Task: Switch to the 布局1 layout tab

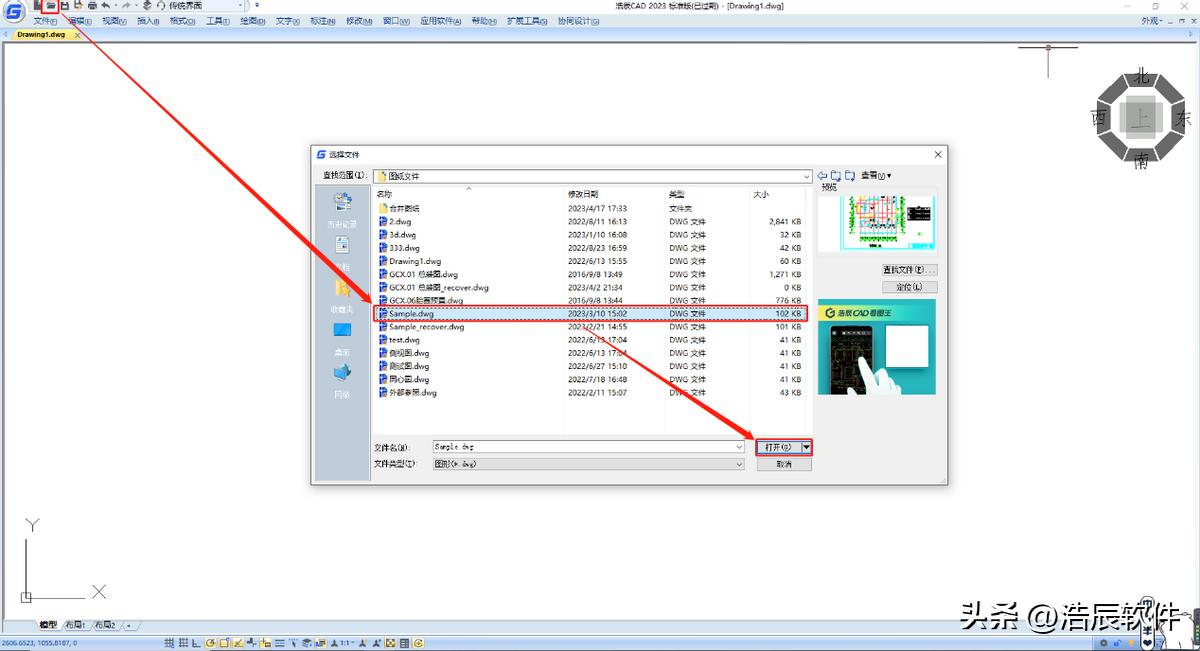Action: (76, 625)
